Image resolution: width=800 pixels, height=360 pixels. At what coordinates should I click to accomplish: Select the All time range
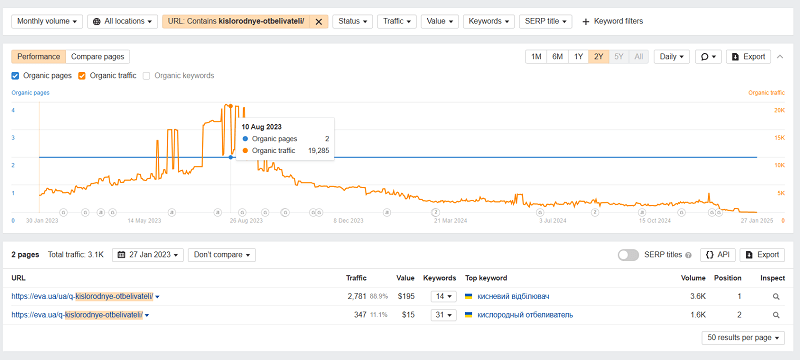(x=638, y=57)
